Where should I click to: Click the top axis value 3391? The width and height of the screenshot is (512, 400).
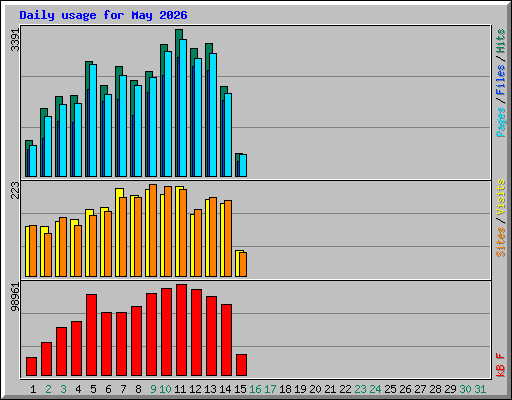click(x=15, y=40)
